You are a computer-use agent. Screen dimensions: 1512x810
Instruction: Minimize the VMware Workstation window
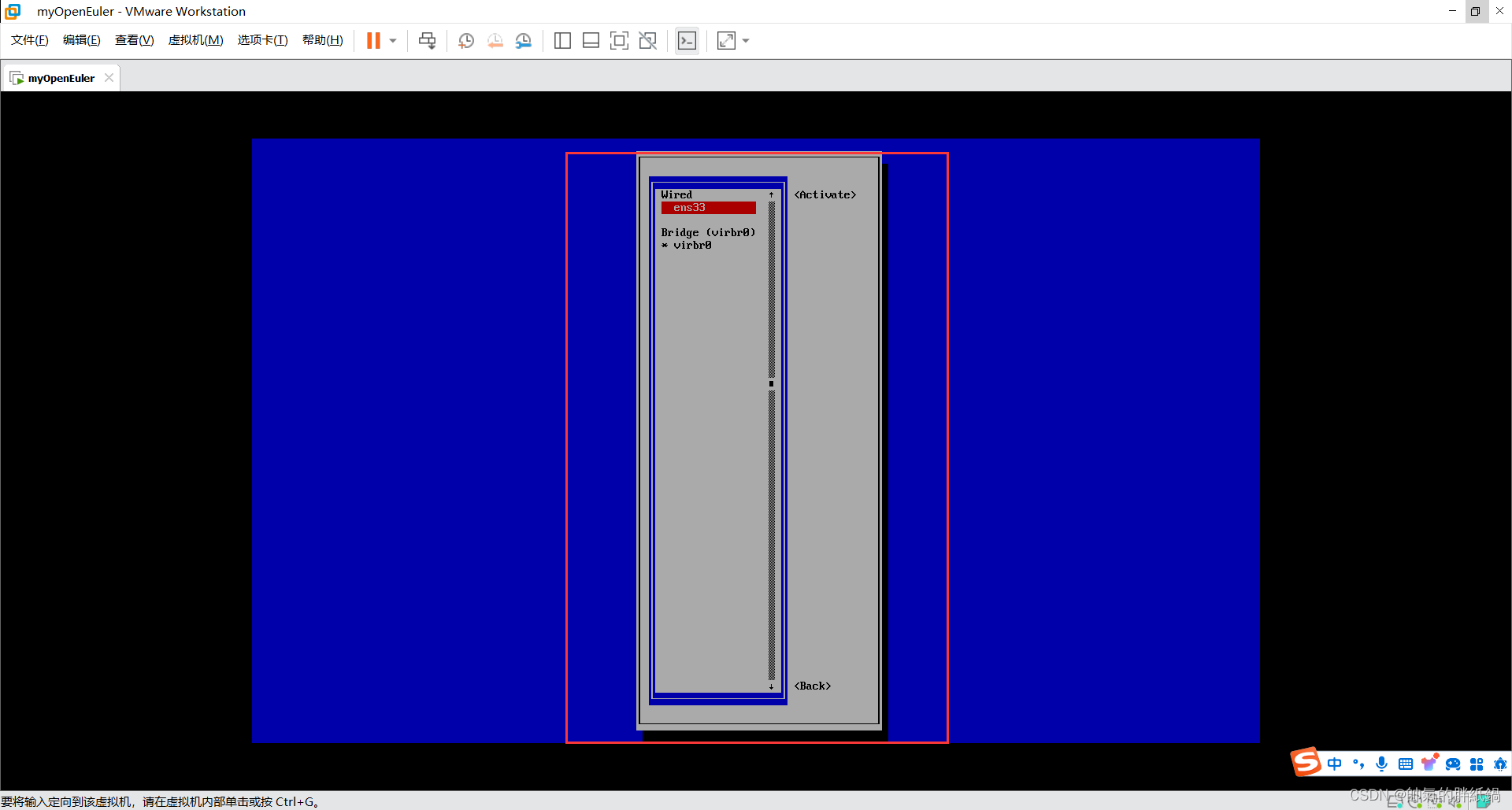coord(1452,11)
